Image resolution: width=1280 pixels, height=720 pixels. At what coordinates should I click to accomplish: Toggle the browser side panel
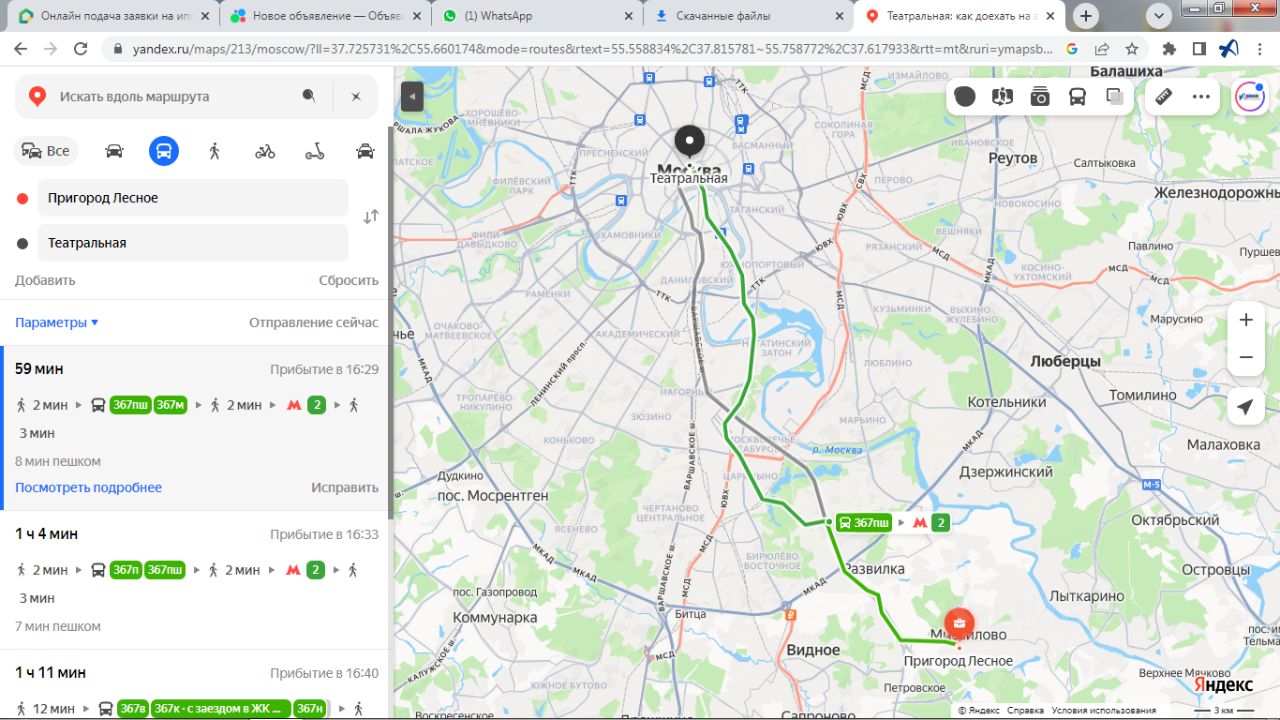1199,48
